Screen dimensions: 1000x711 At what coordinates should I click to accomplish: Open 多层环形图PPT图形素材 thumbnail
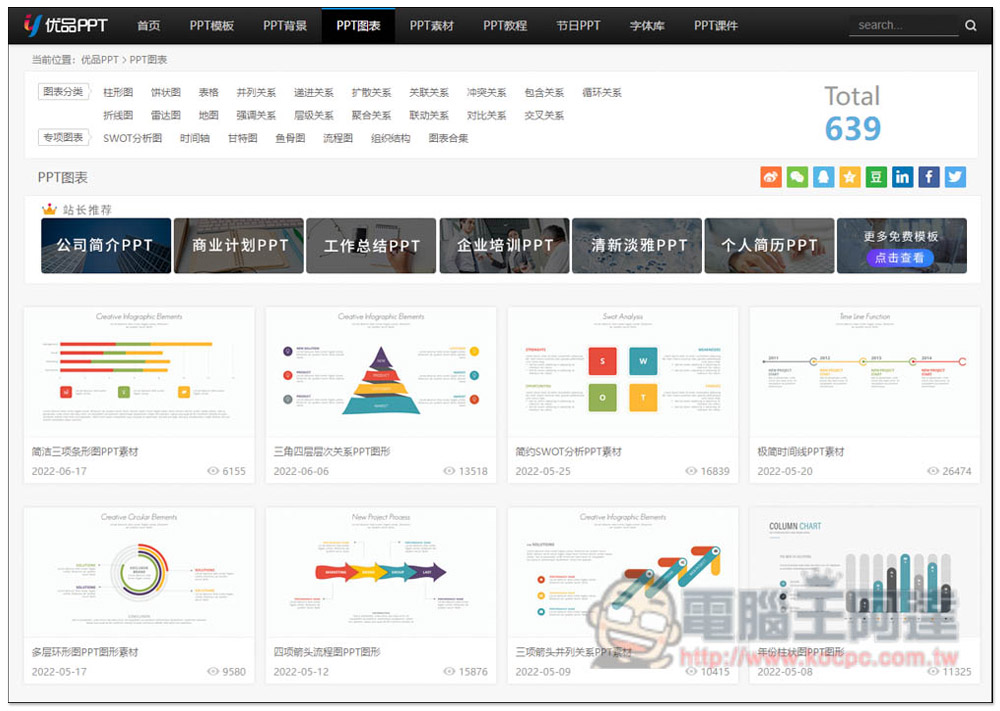tap(139, 573)
